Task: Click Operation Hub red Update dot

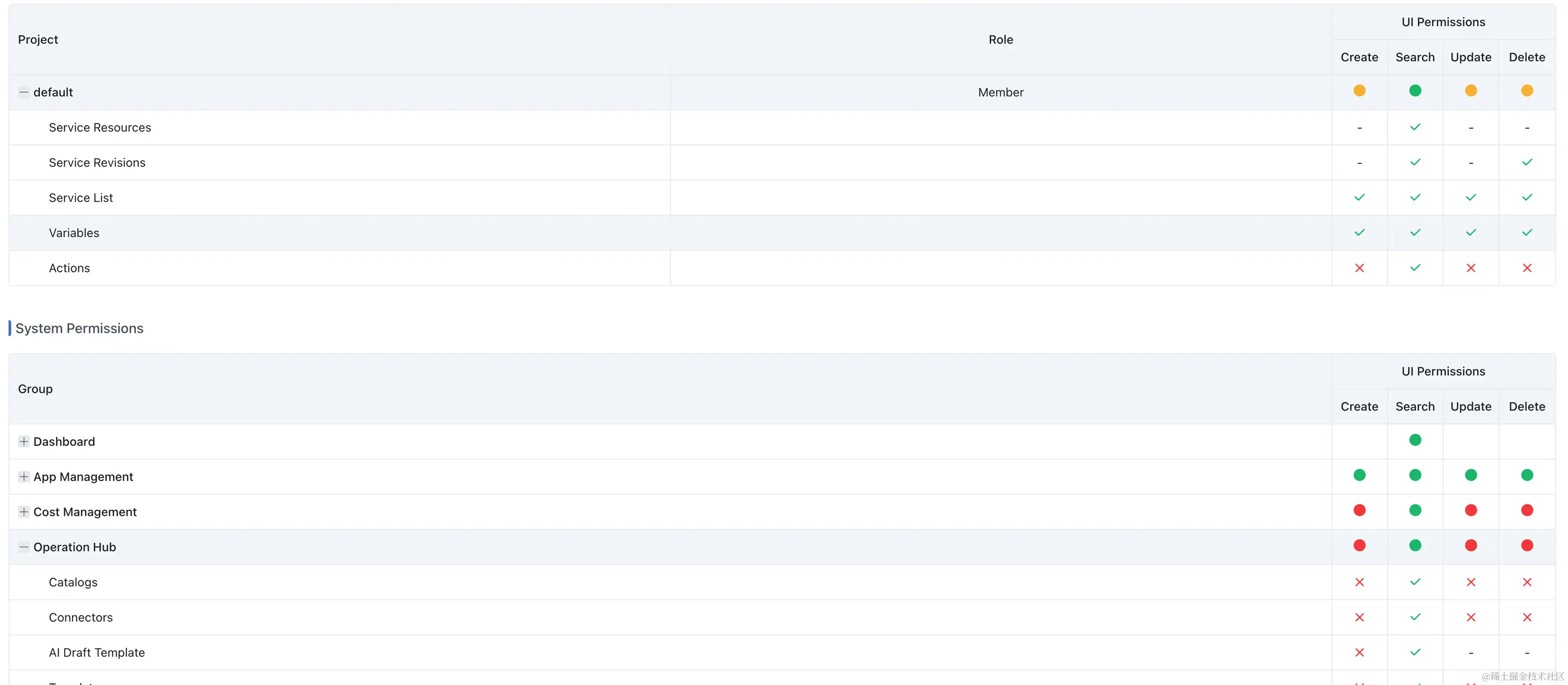Action: point(1471,546)
